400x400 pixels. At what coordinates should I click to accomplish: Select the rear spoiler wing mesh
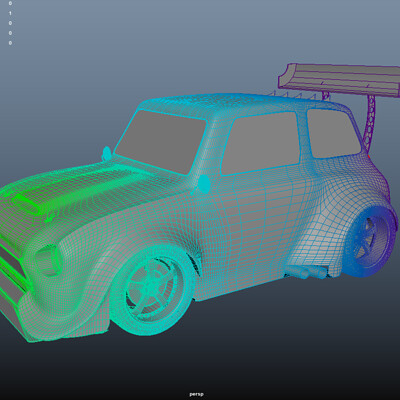click(340, 79)
